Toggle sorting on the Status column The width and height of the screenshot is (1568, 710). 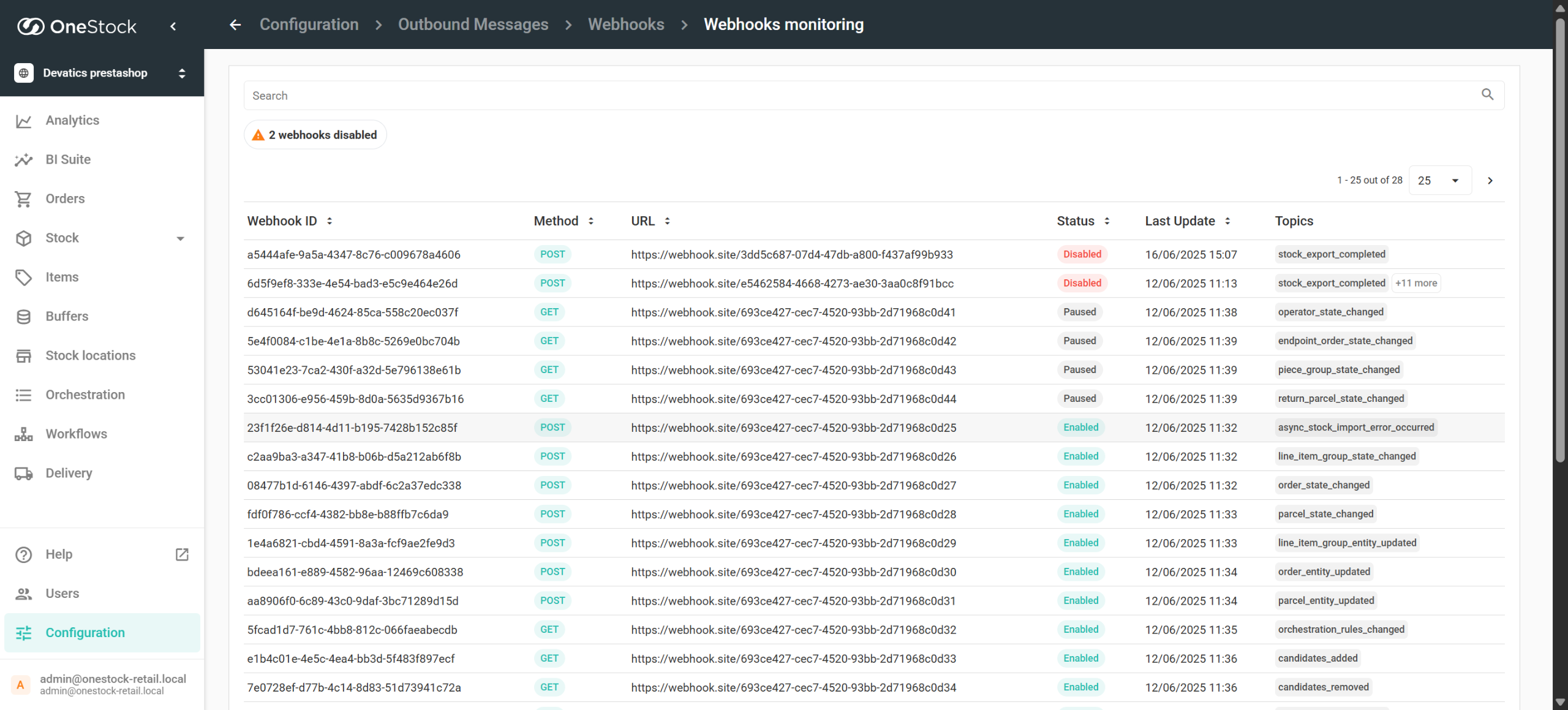coord(1107,221)
